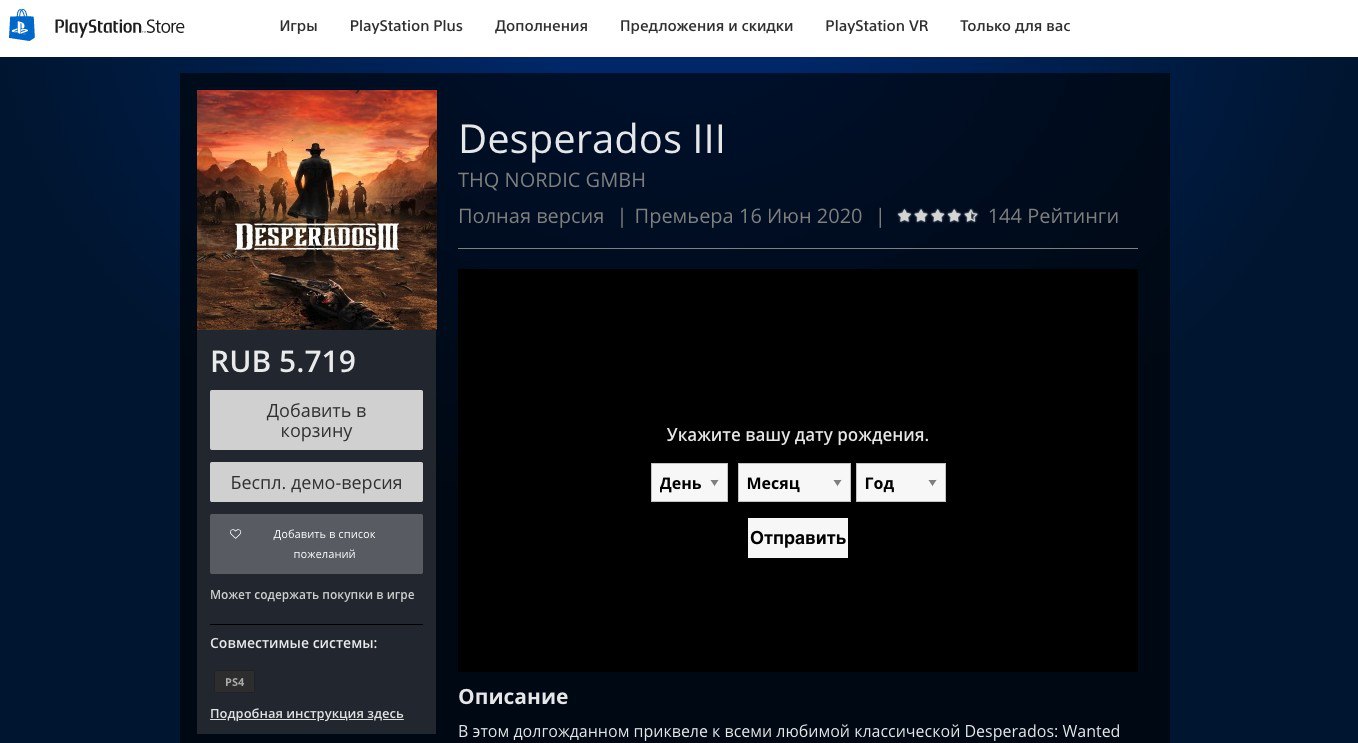Open the Игры menu
Image resolution: width=1358 pixels, height=743 pixels.
(x=299, y=26)
